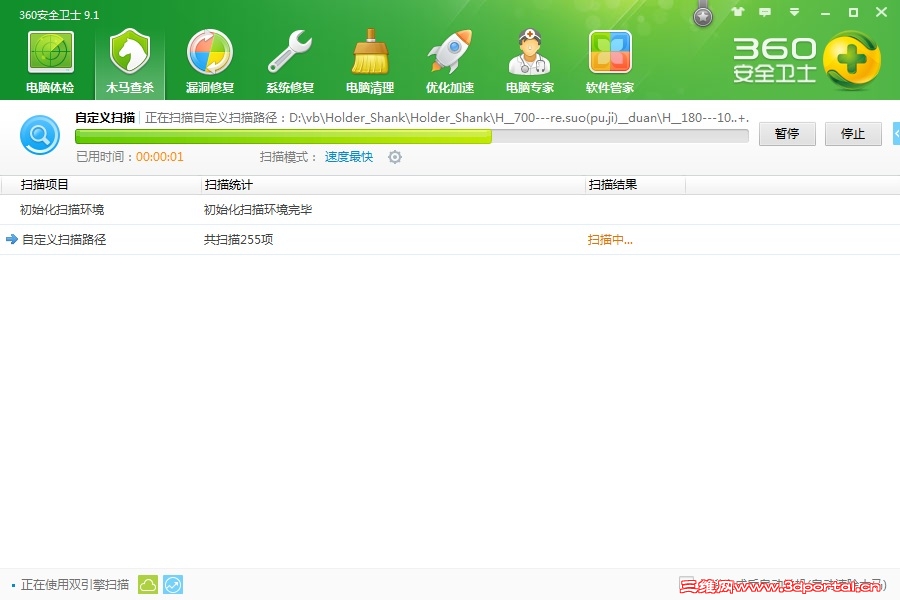Click the green cloud engine icon
Screen dimensions: 900x600
coord(148,584)
